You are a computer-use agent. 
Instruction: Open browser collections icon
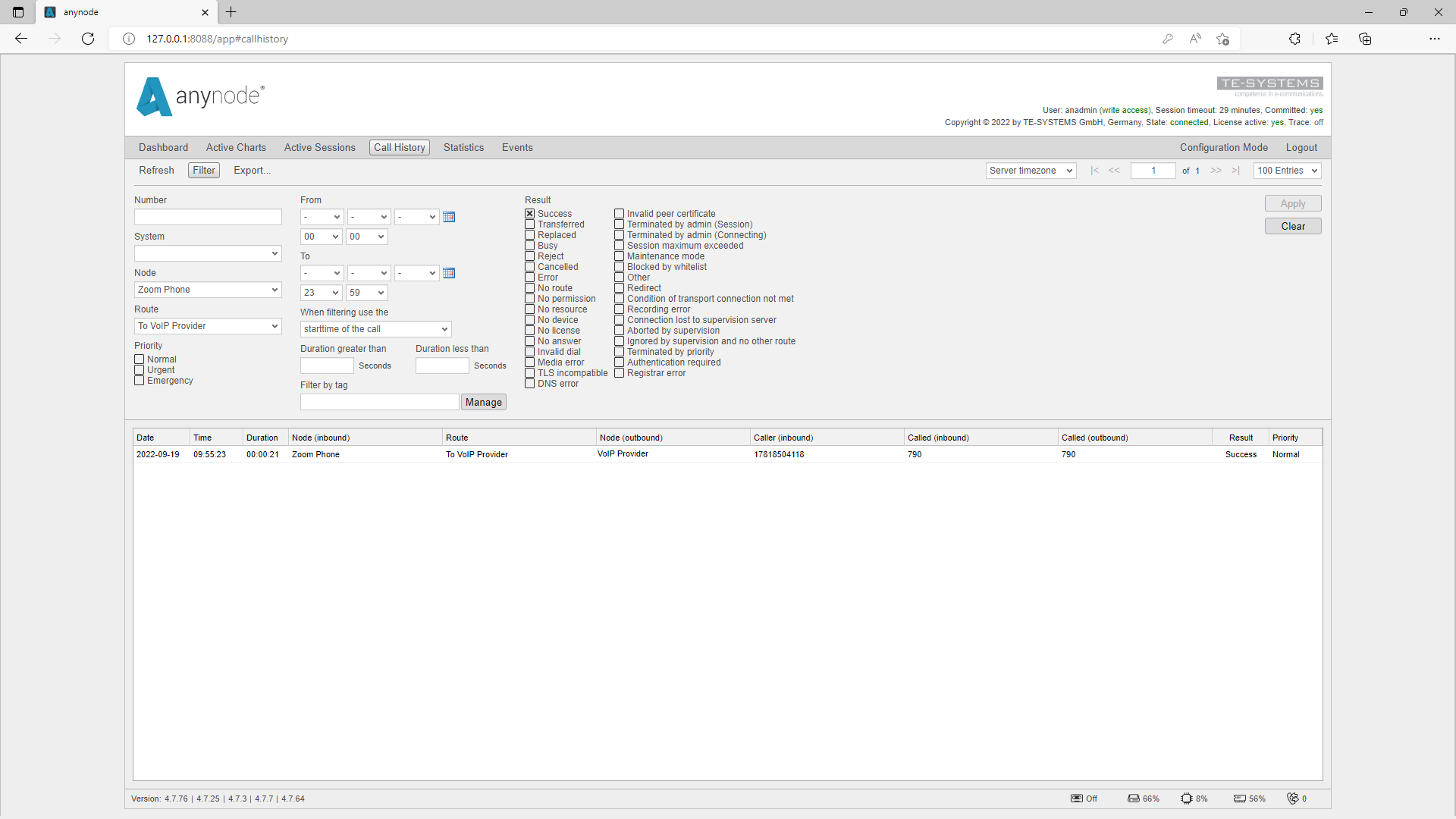pyautogui.click(x=1365, y=39)
